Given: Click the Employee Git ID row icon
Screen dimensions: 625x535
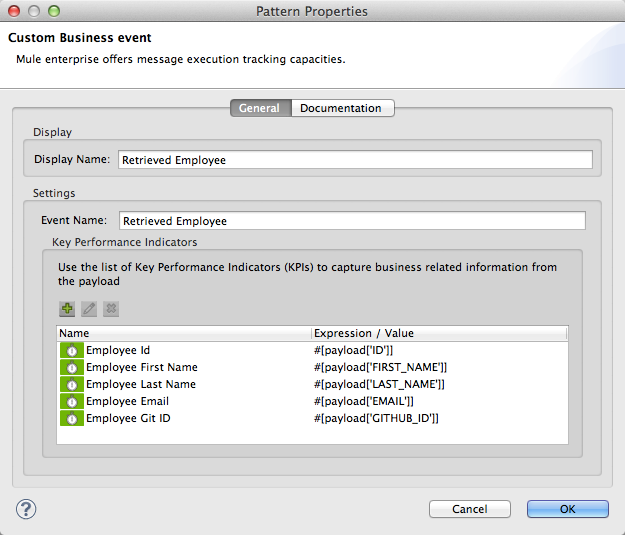Looking at the screenshot, I should point(72,418).
